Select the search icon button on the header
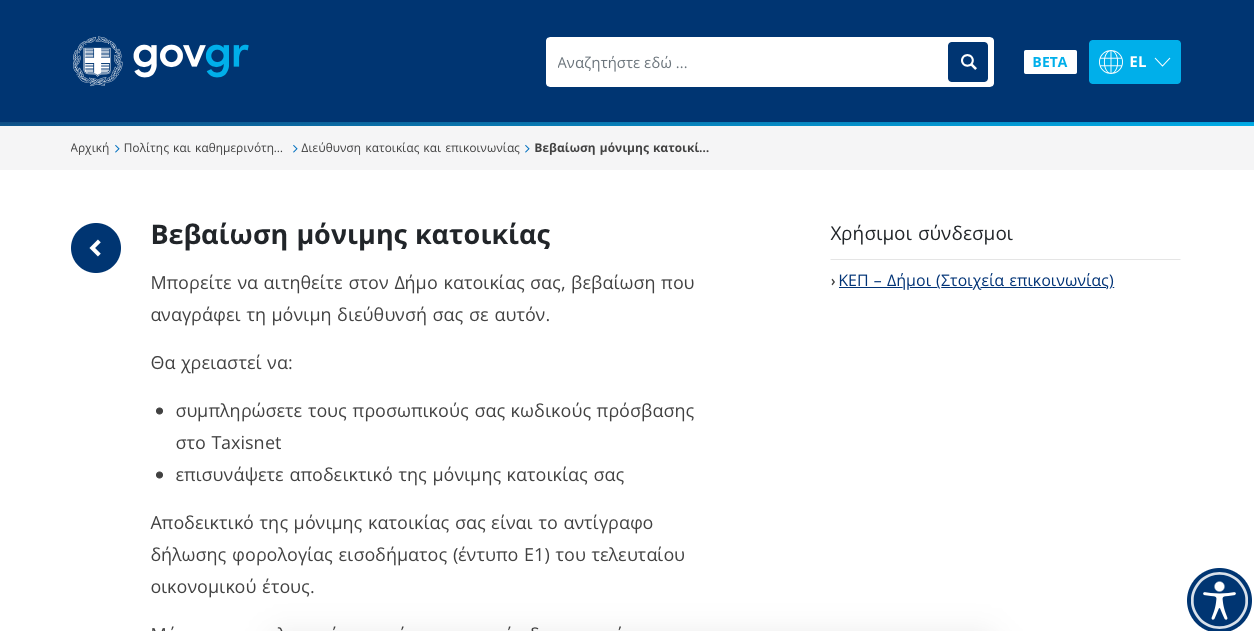1254x631 pixels. pos(967,61)
